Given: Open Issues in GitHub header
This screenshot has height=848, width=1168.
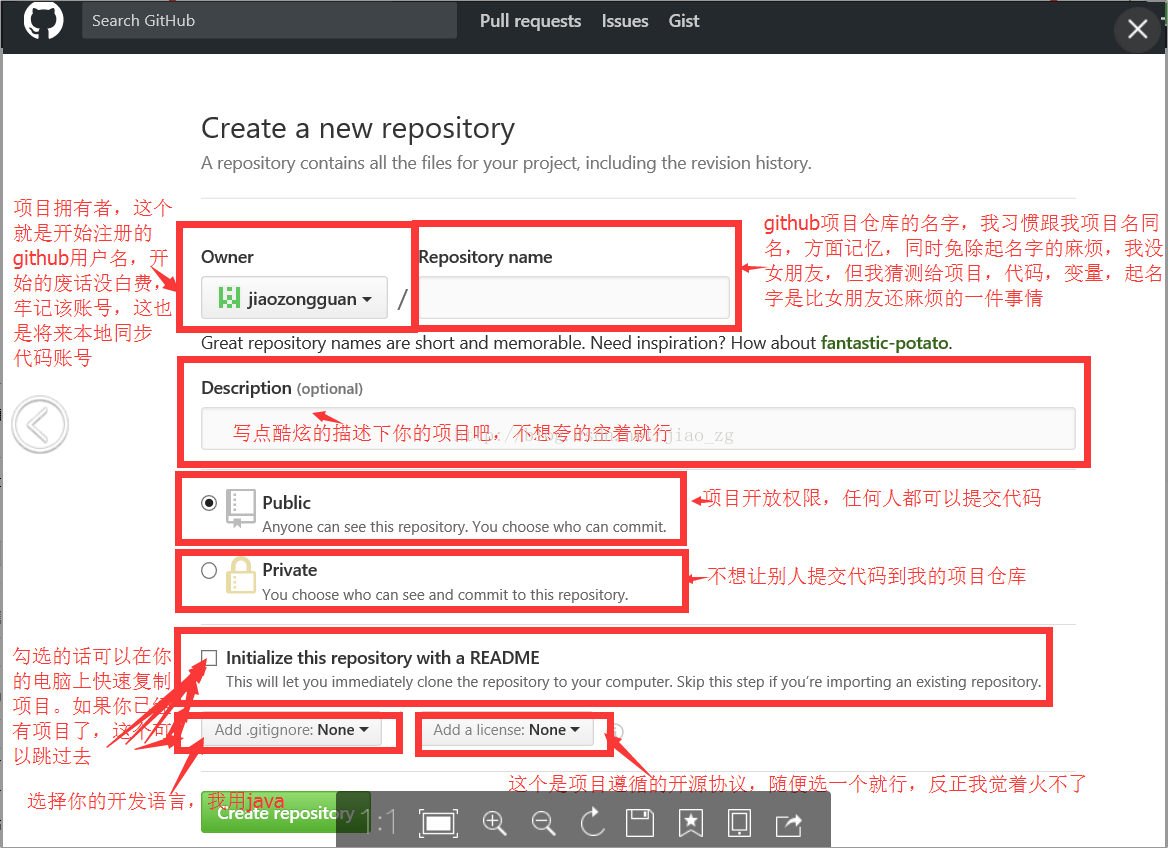Looking at the screenshot, I should point(625,21).
